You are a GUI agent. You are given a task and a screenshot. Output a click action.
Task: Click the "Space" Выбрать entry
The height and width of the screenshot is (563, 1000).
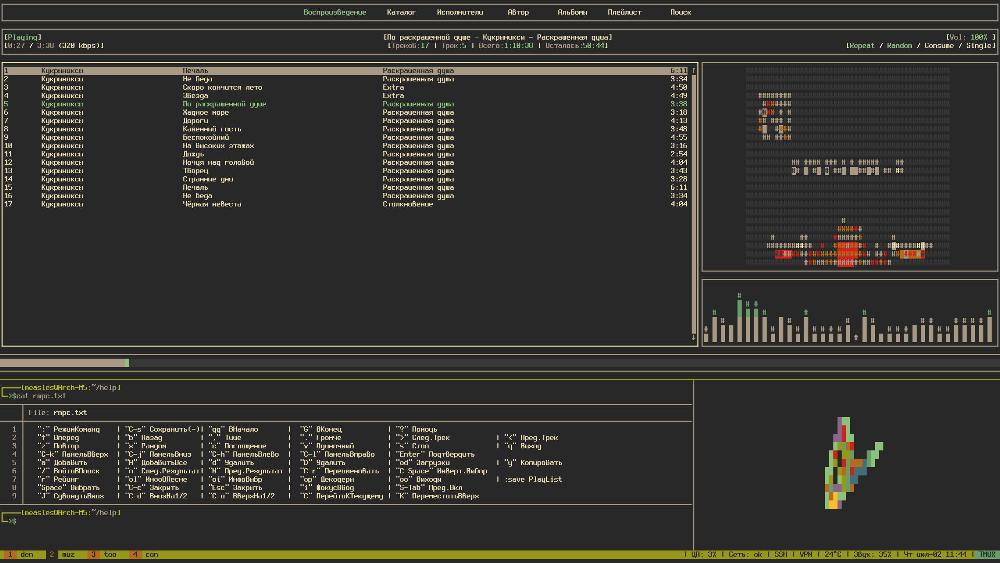(x=68, y=487)
